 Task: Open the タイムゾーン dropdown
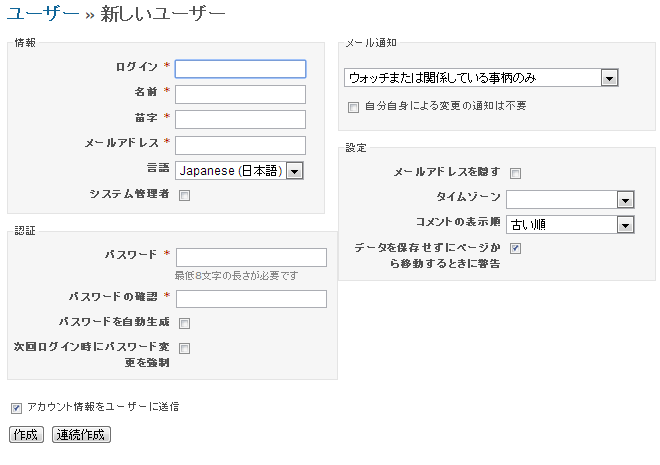[570, 200]
